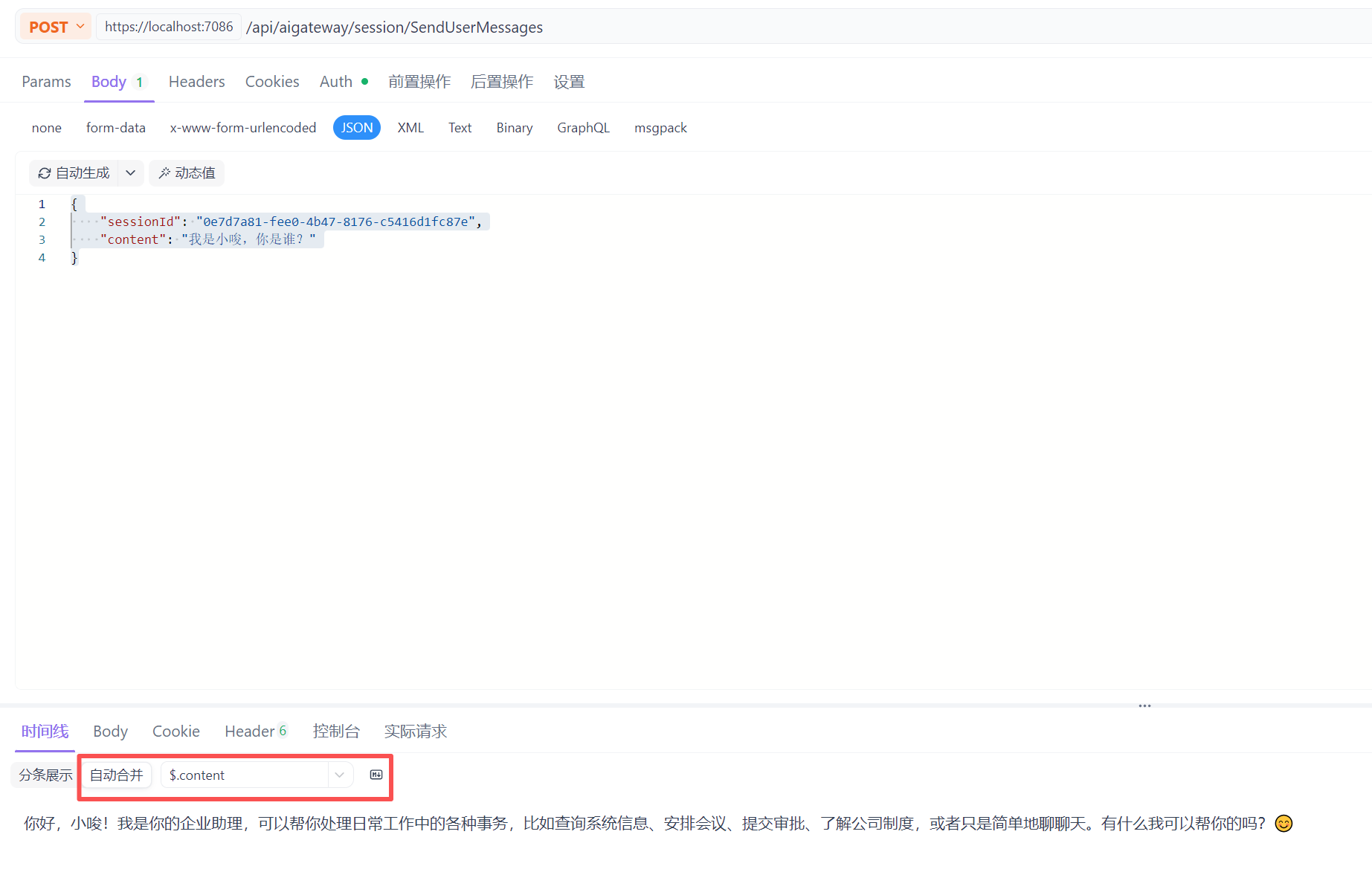Open the $.content JSONPath dropdown

click(x=339, y=775)
